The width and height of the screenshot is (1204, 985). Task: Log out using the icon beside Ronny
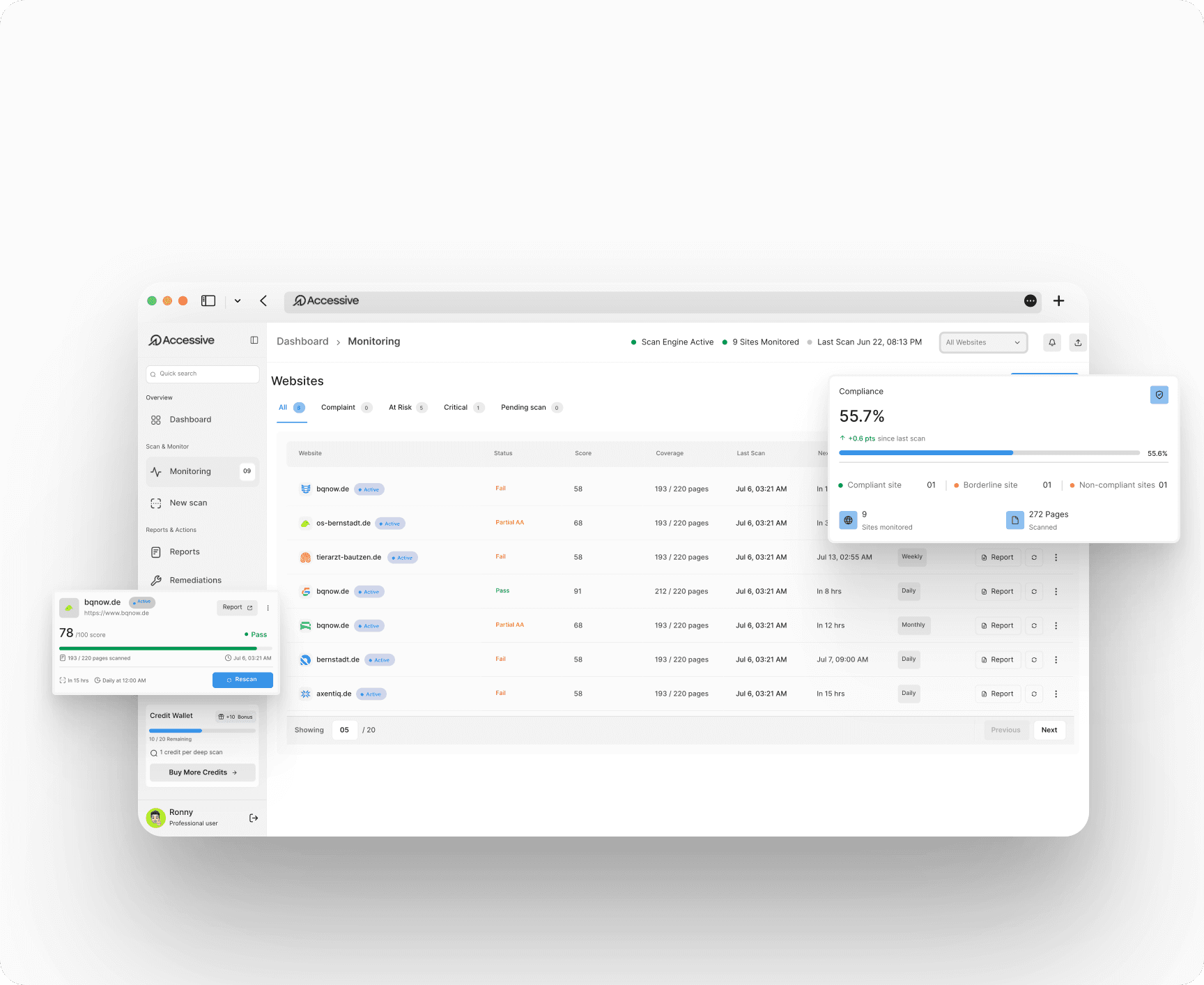tap(254, 818)
